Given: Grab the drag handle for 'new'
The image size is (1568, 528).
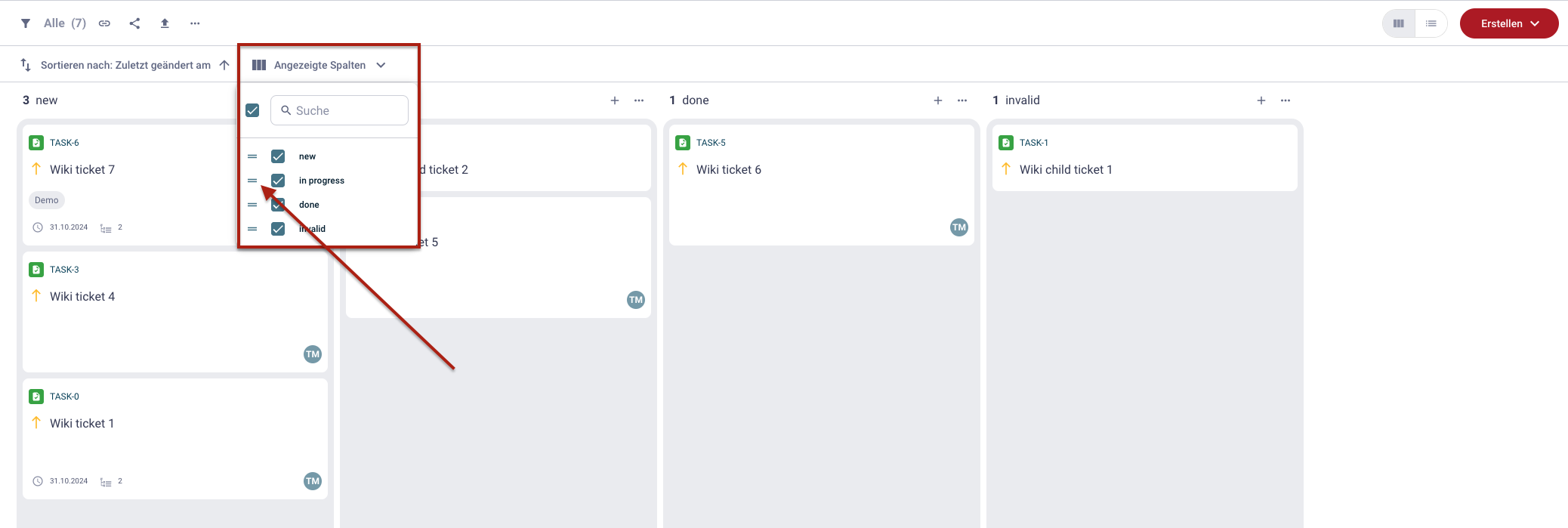Looking at the screenshot, I should coord(252,156).
